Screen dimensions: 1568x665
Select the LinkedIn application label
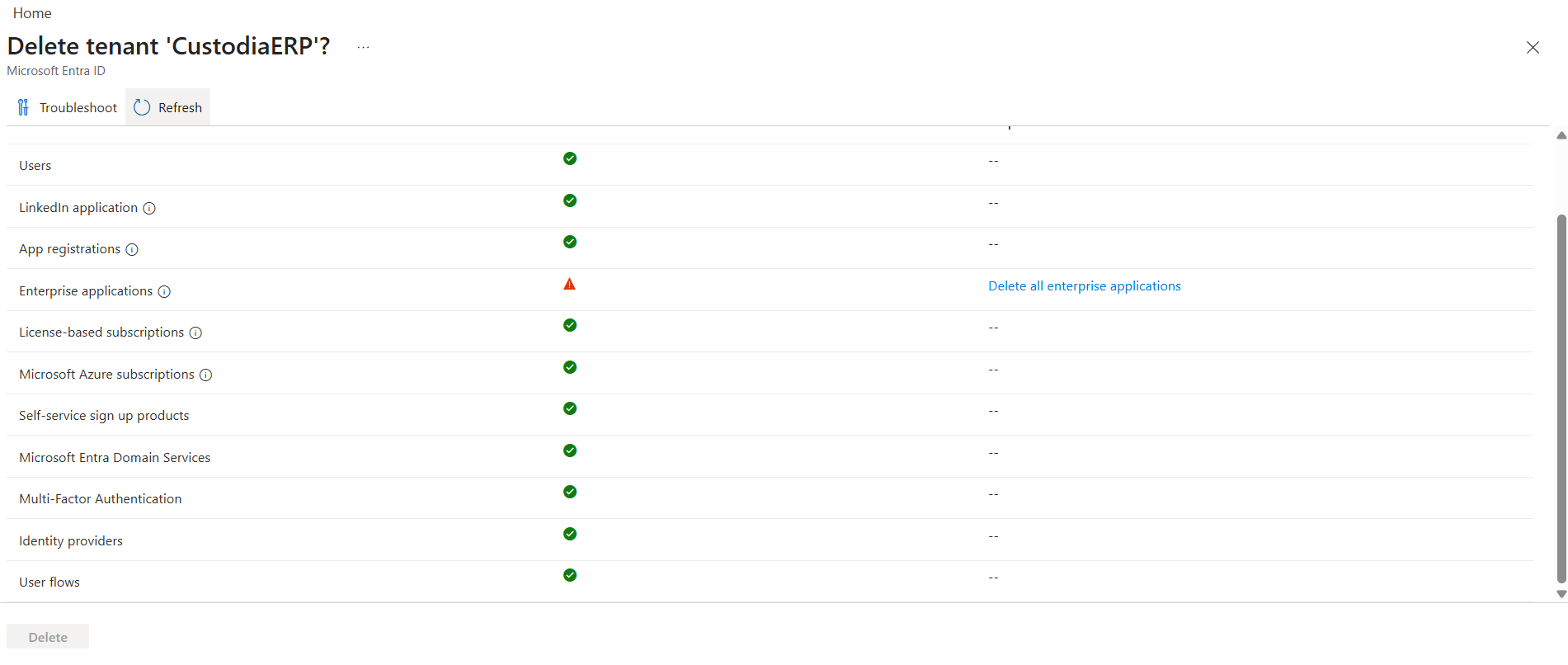pos(78,208)
